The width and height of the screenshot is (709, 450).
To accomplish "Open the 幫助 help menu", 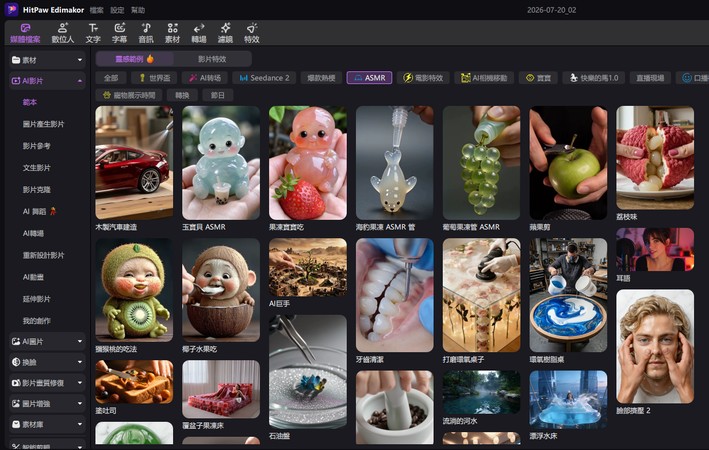I will coord(138,10).
